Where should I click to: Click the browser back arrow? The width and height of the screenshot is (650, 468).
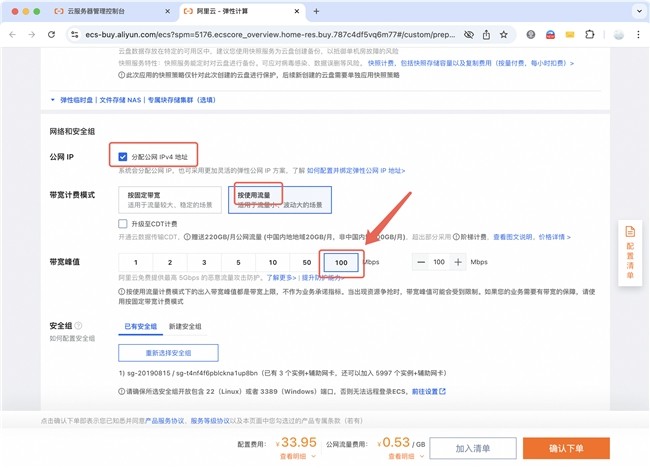coord(12,34)
